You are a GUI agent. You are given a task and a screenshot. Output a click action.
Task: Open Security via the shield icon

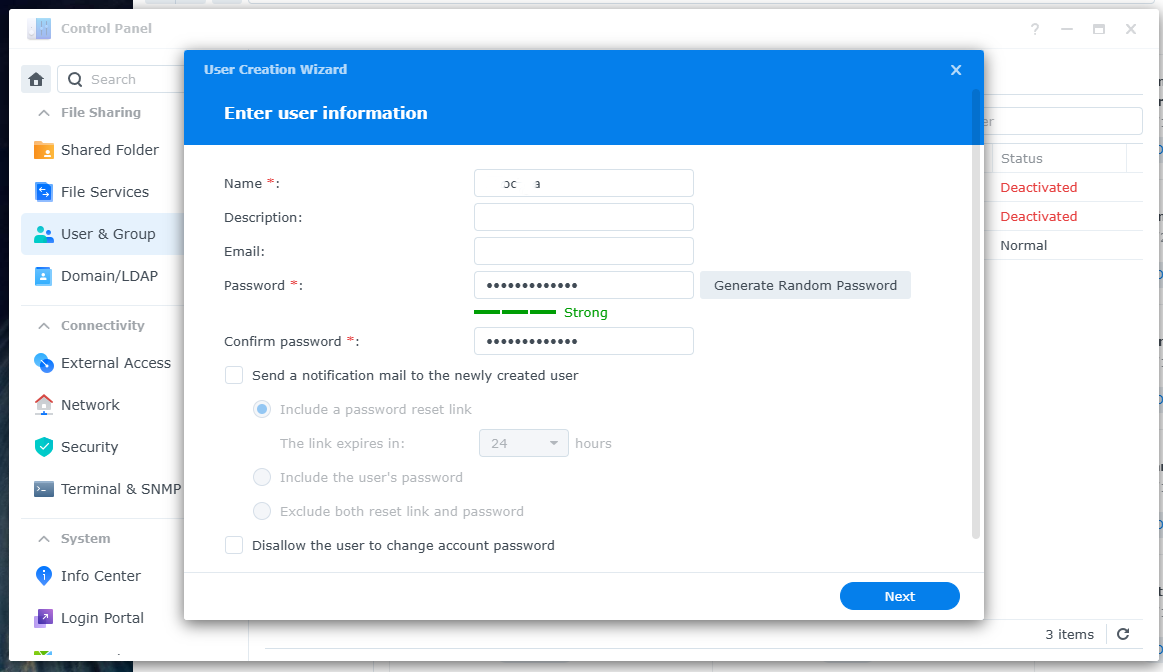[44, 447]
